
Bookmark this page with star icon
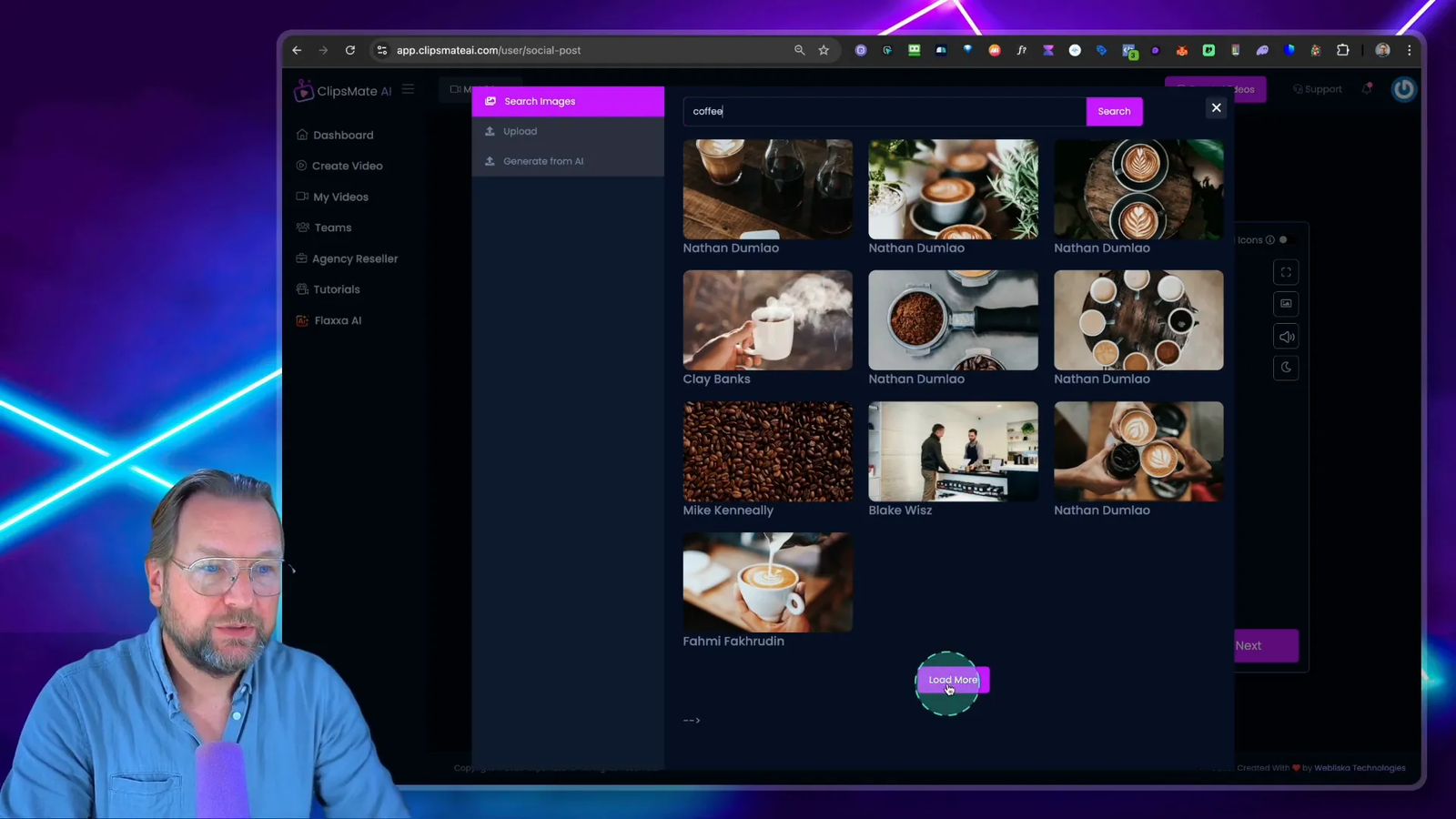coord(824,50)
